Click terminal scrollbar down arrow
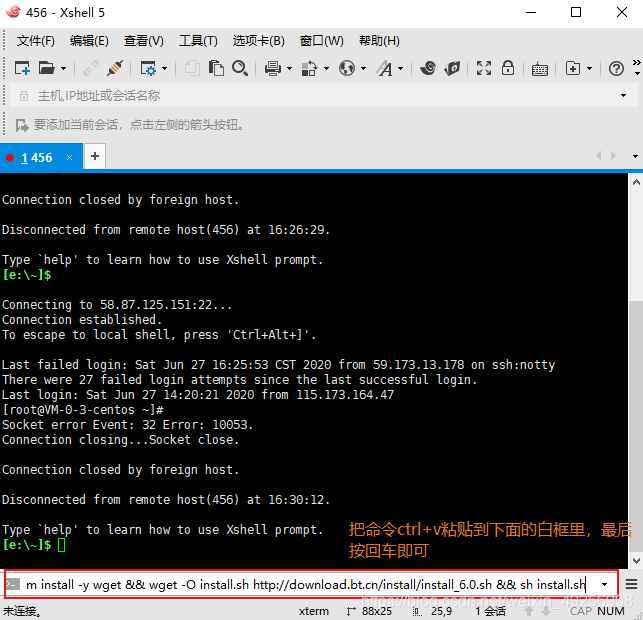643x620 pixels. pyautogui.click(x=636, y=560)
